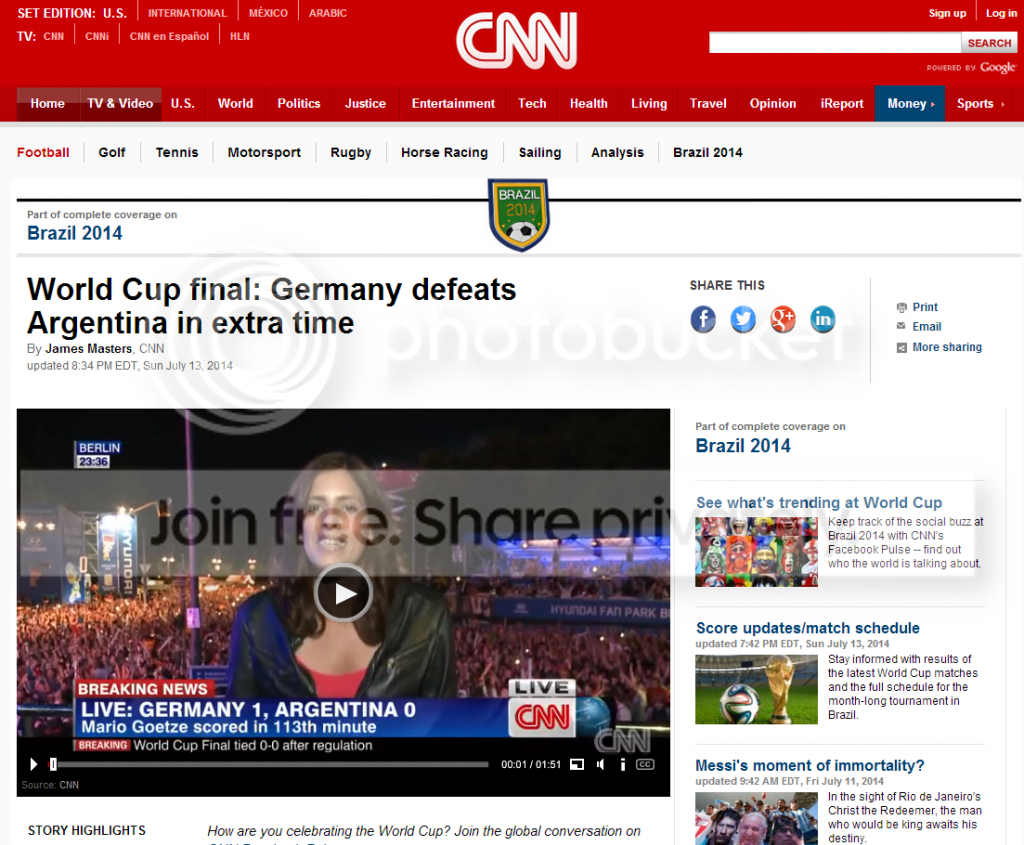The width and height of the screenshot is (1024, 845).
Task: Click the CNN logo in the header
Action: click(517, 40)
